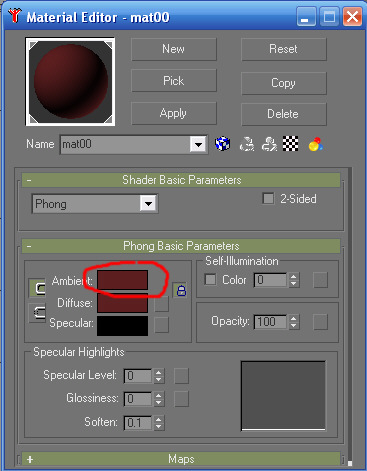Toggle the black-and-white checker background icon
The height and width of the screenshot is (471, 367).
coord(291,144)
